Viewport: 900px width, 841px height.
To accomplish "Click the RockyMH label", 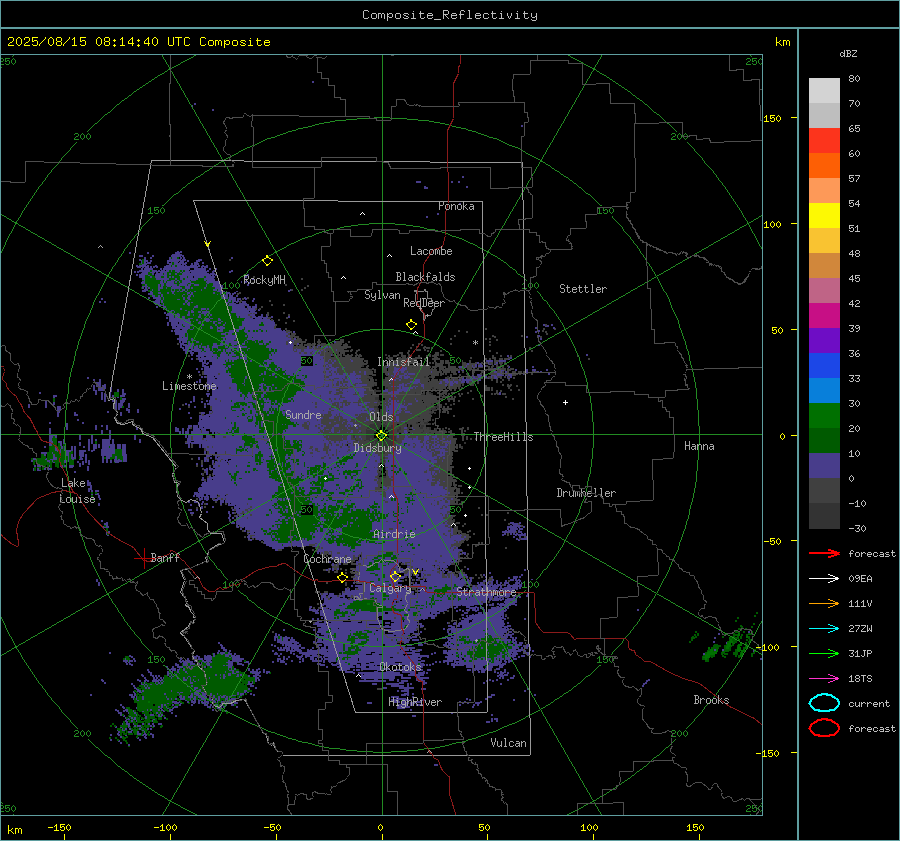I will pos(264,280).
